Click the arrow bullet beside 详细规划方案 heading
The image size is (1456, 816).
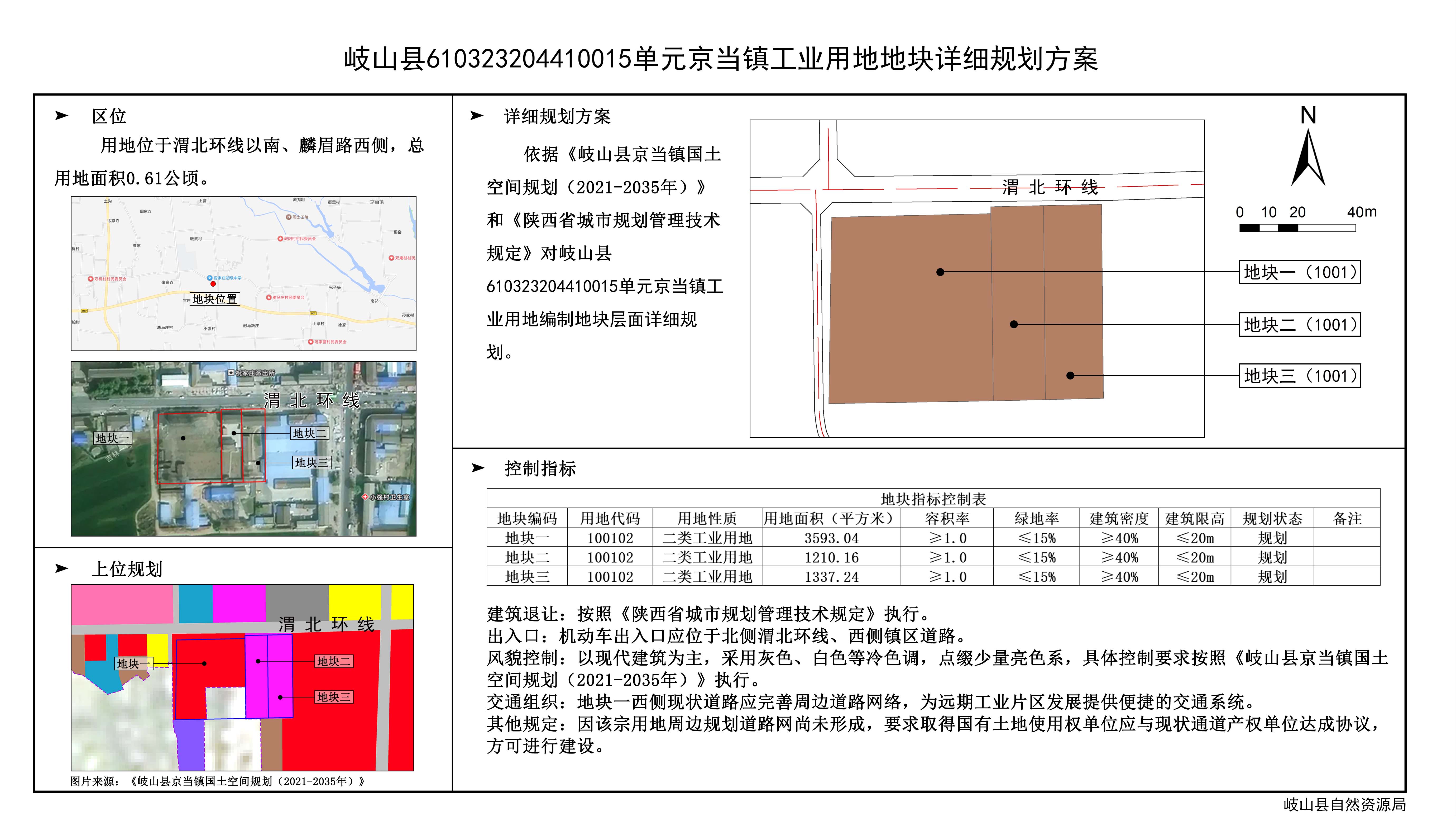[x=476, y=116]
